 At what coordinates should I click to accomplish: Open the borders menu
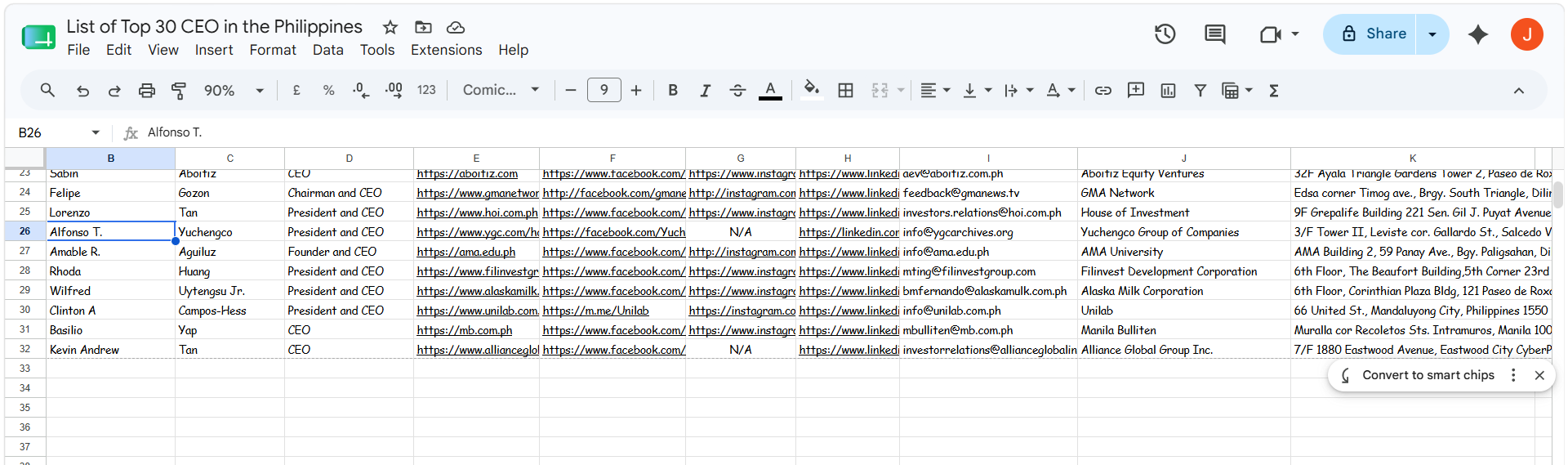tap(846, 90)
